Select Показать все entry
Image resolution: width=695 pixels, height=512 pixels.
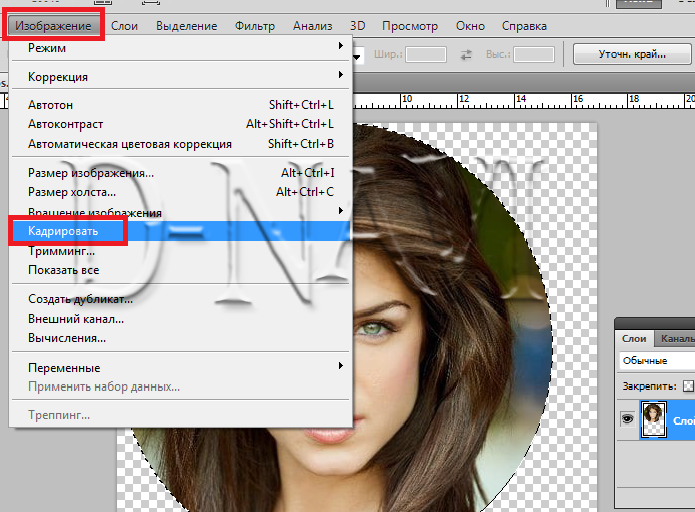point(181,270)
